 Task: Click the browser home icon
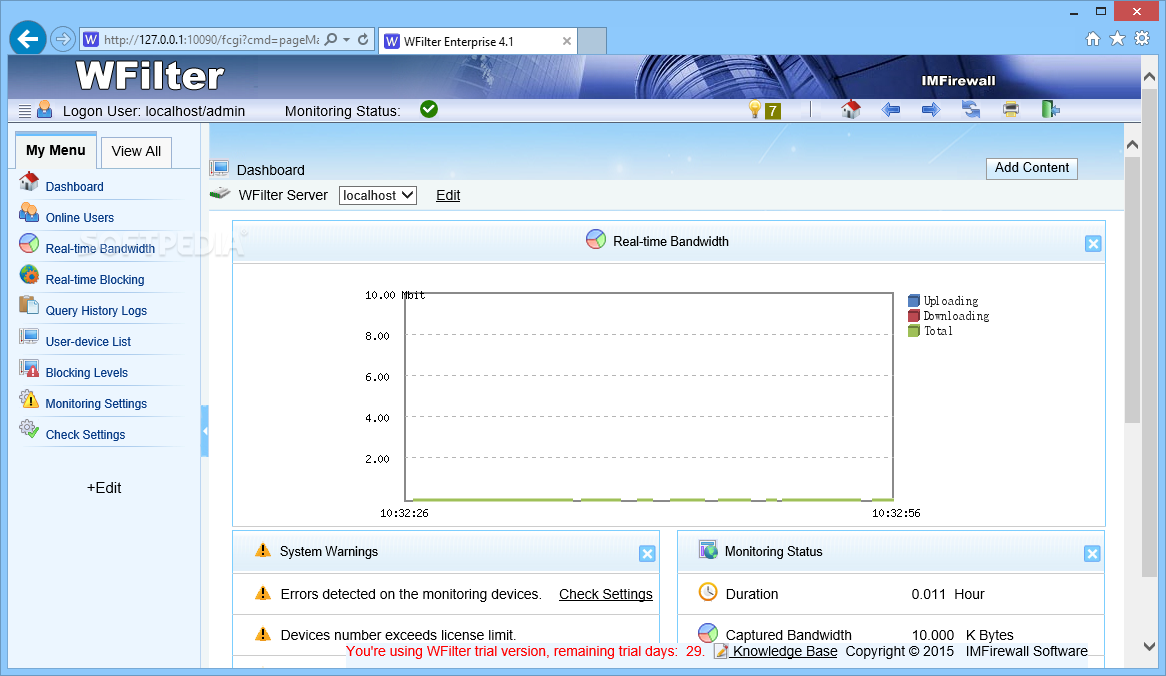1092,39
